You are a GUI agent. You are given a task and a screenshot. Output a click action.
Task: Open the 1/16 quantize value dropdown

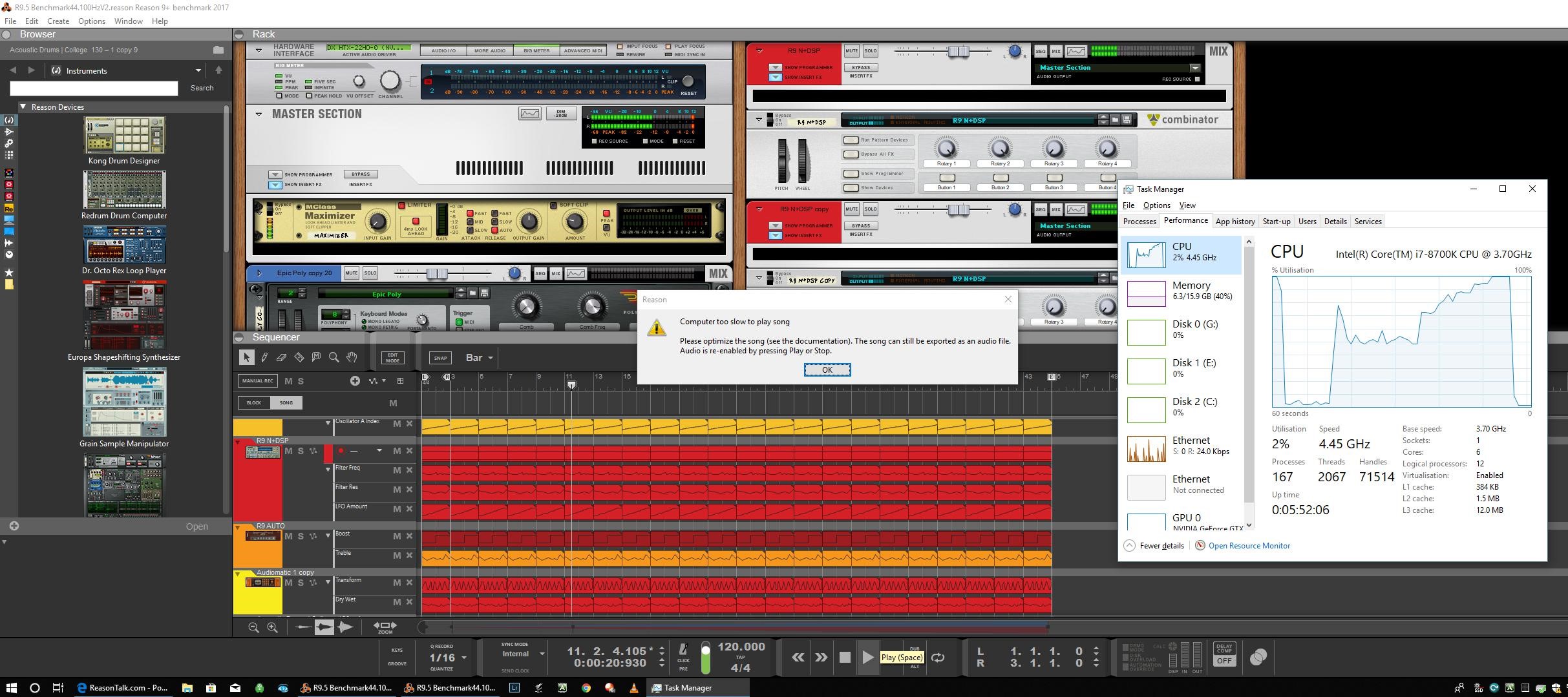[x=448, y=658]
